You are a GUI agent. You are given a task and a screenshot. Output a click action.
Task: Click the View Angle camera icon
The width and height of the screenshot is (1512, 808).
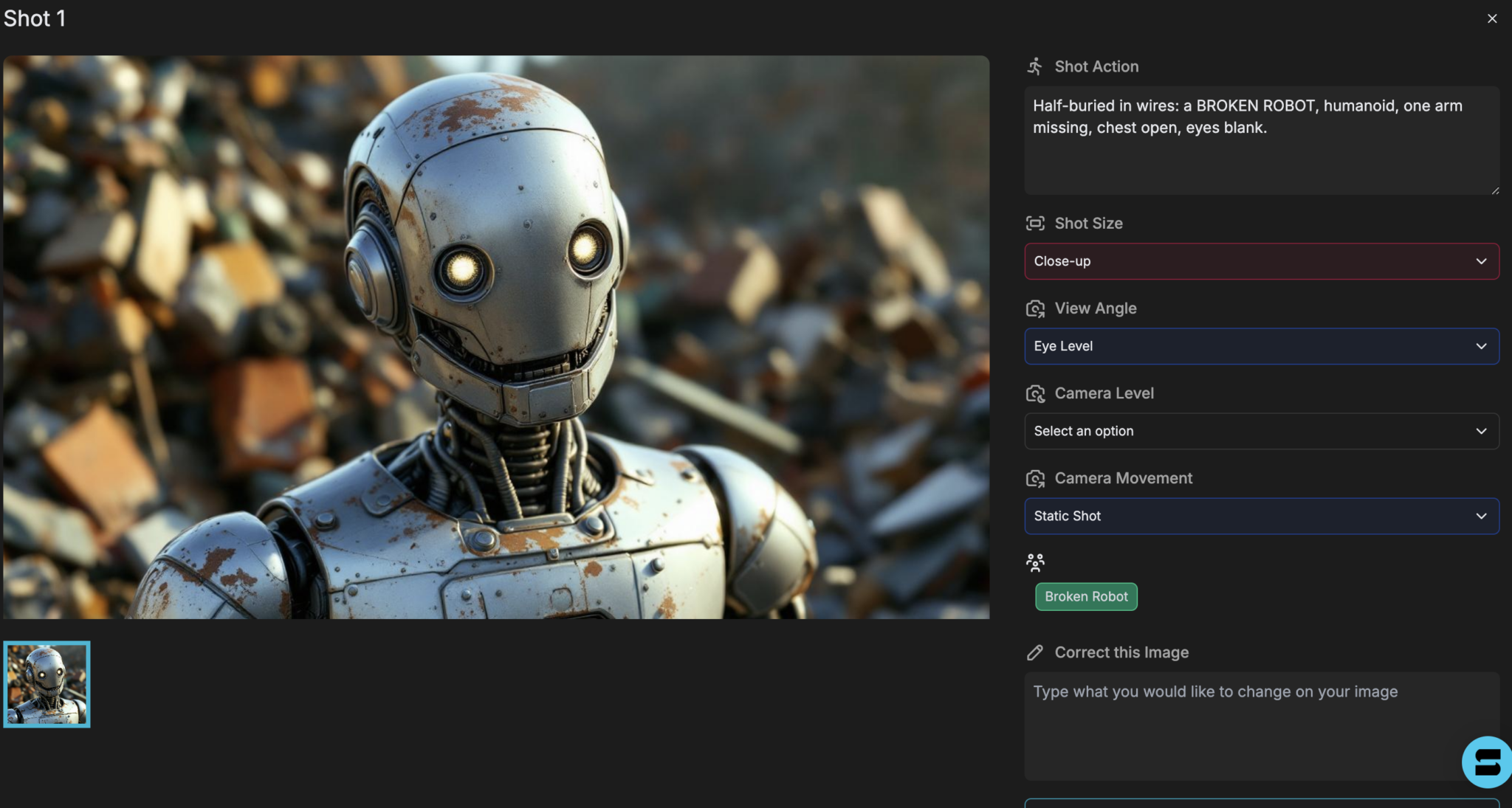click(1034, 308)
